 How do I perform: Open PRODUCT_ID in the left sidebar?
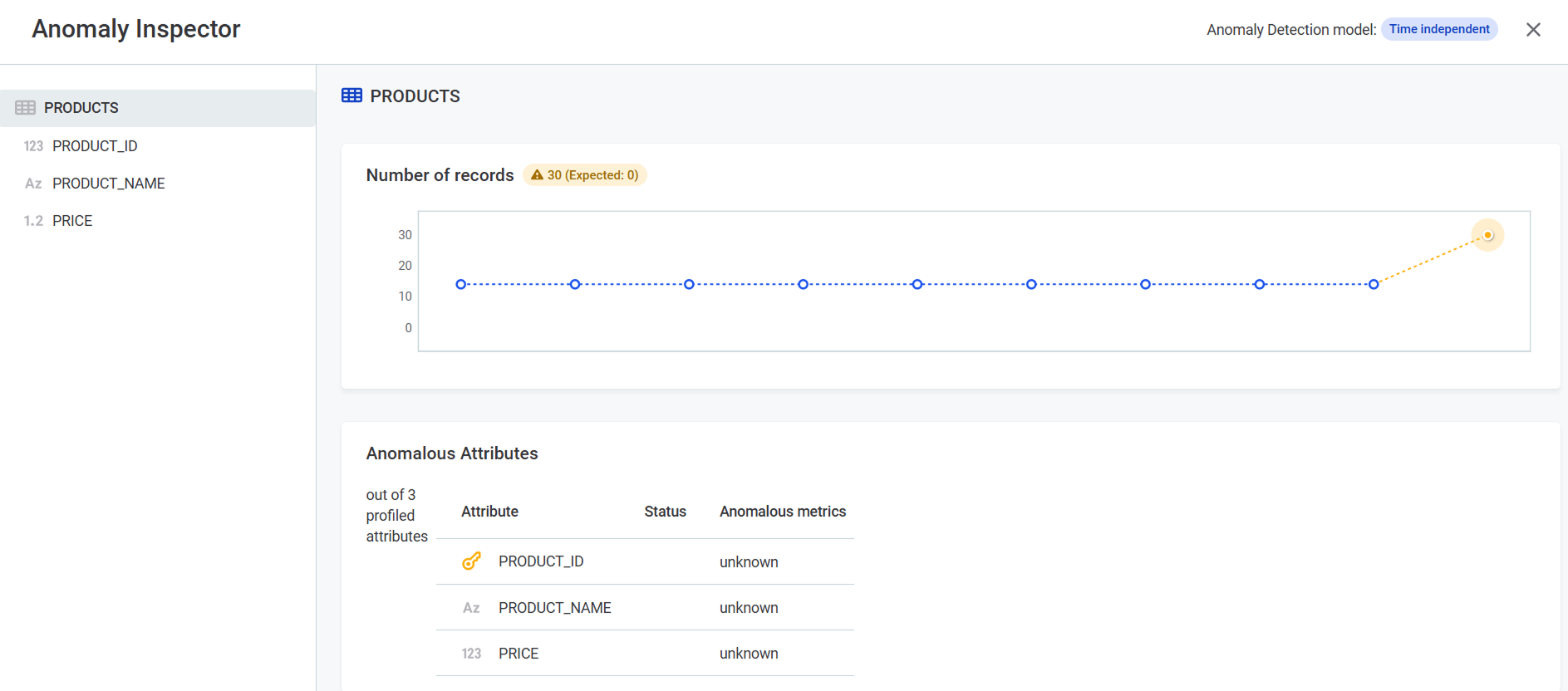(x=95, y=146)
